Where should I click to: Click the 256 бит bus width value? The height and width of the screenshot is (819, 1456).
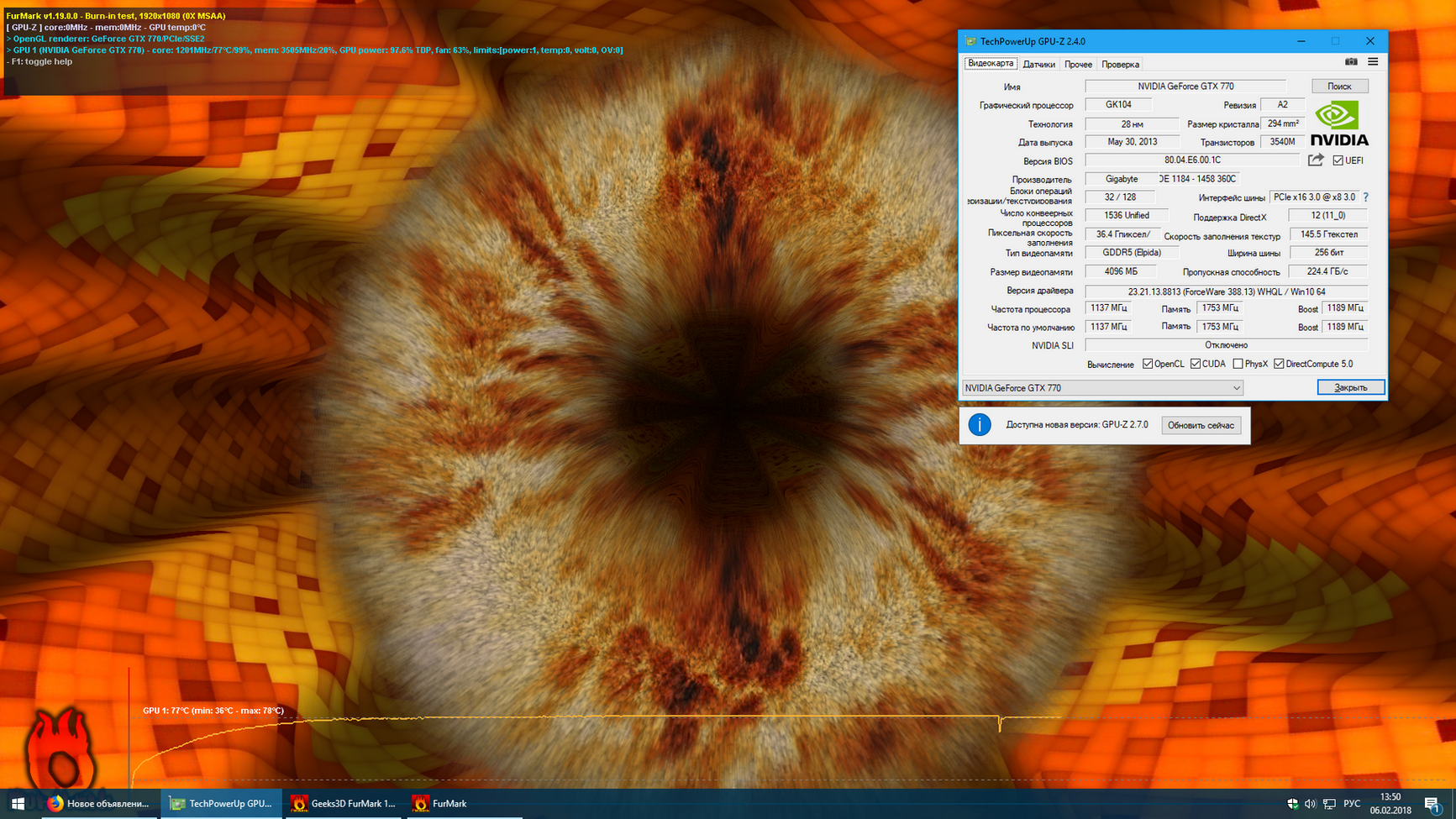(1328, 253)
